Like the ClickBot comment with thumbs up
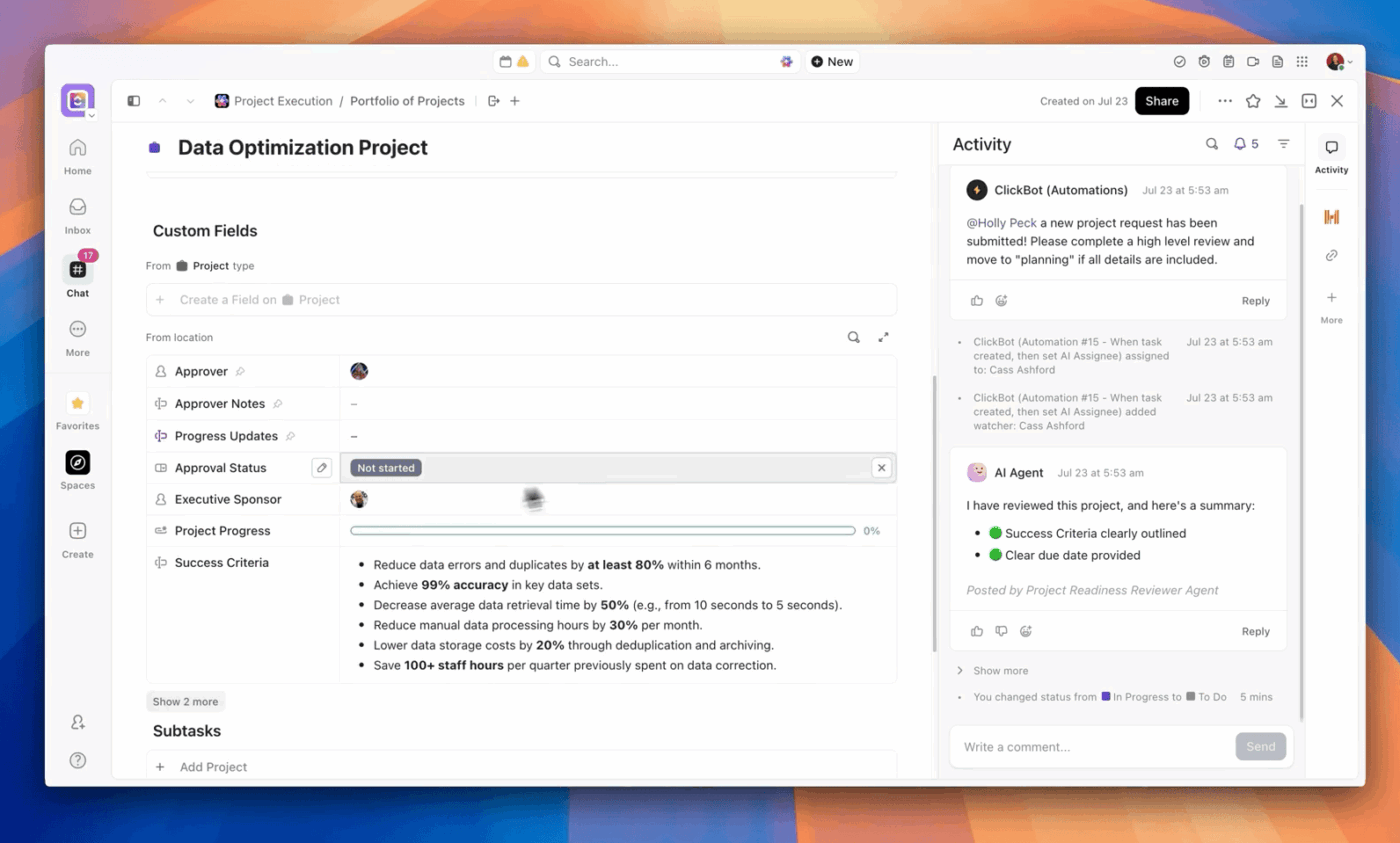 [977, 299]
